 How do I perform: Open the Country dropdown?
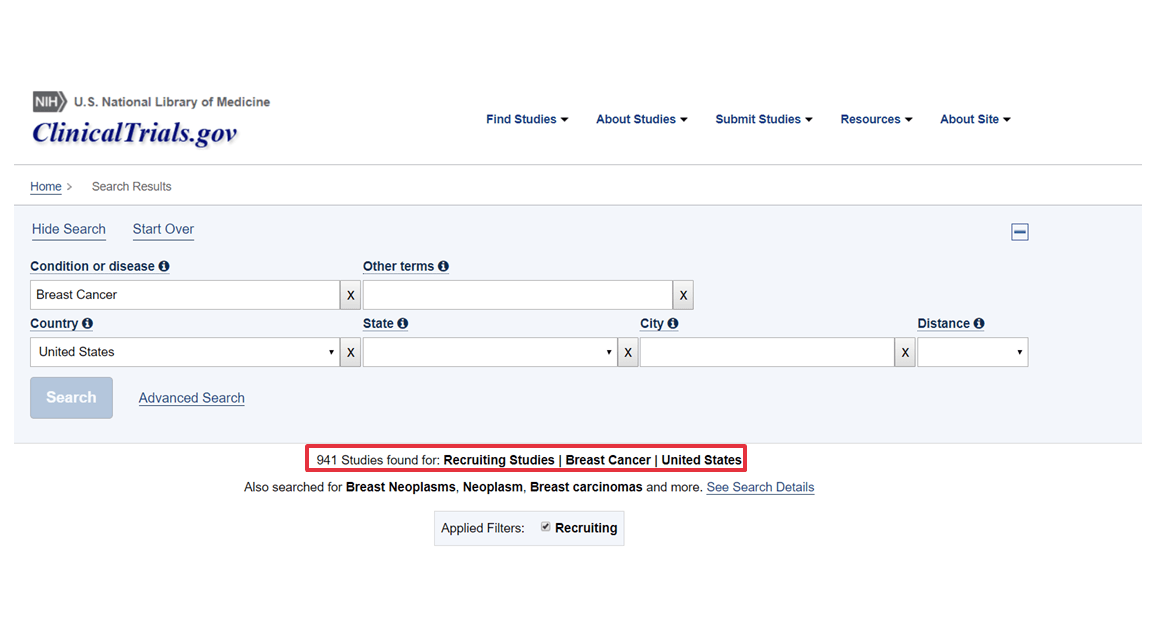click(x=184, y=352)
